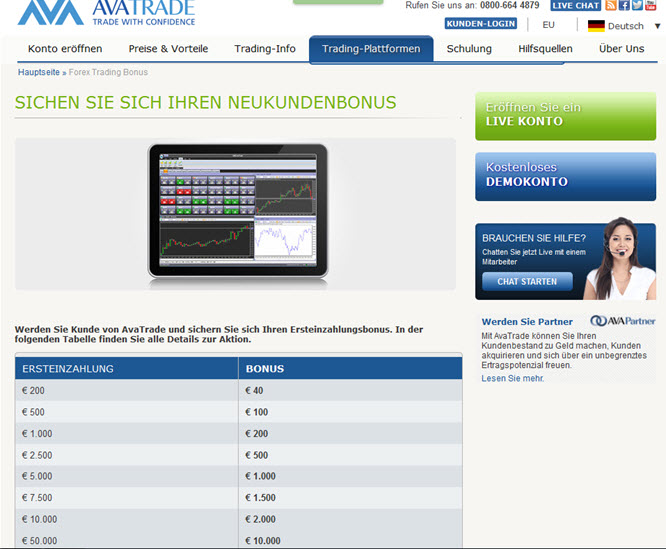
Task: Click the RSS feed icon
Action: tap(611, 5)
